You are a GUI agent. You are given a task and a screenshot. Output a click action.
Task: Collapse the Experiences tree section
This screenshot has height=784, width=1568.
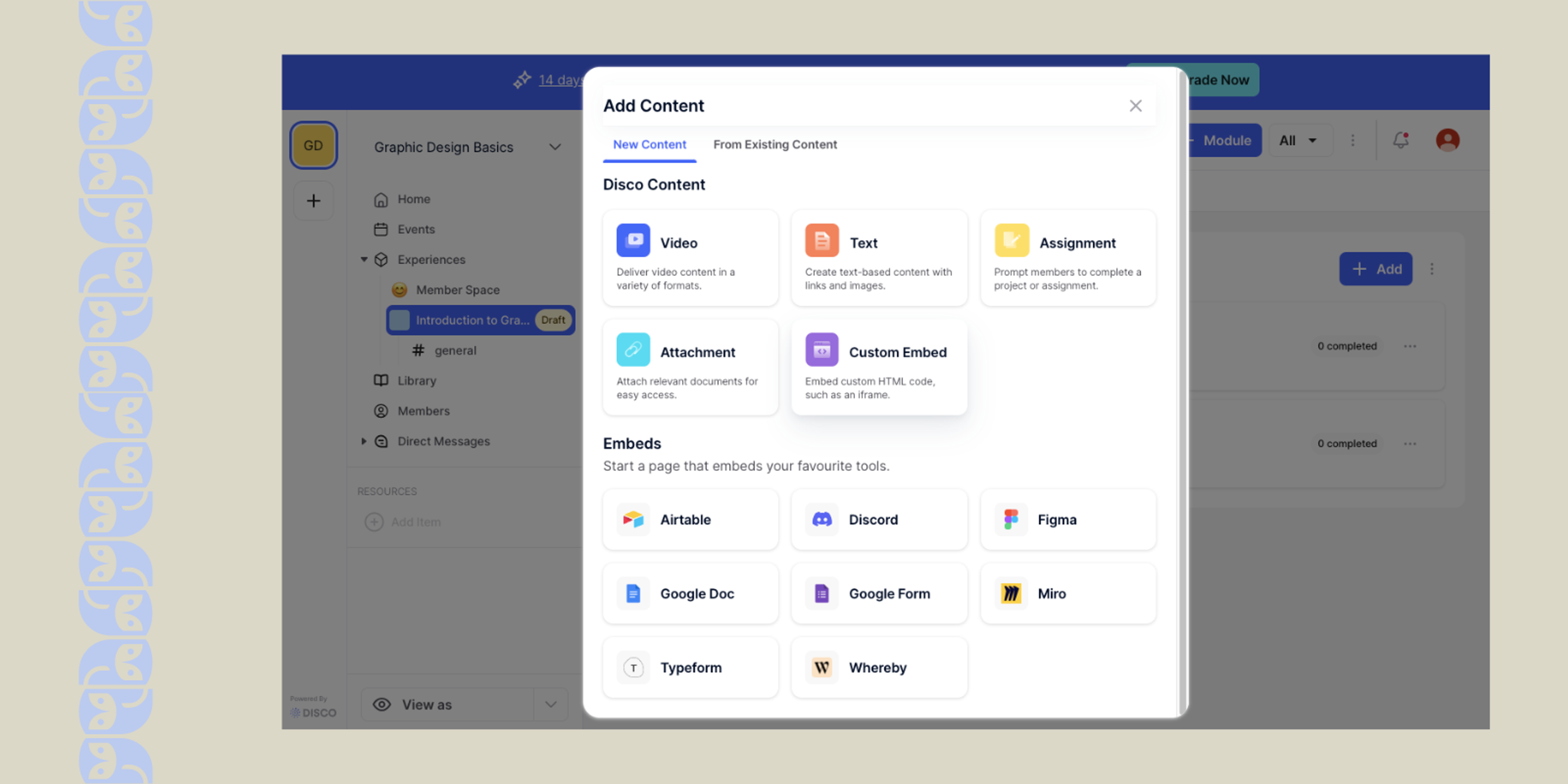(x=363, y=259)
